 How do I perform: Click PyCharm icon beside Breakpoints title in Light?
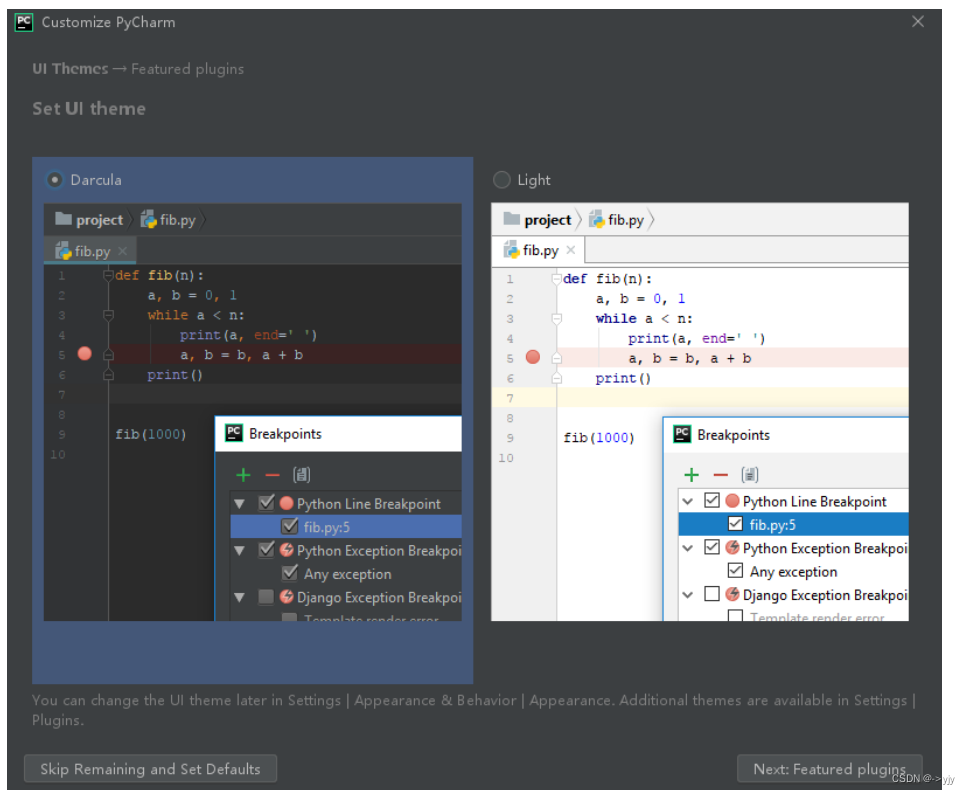click(x=682, y=434)
